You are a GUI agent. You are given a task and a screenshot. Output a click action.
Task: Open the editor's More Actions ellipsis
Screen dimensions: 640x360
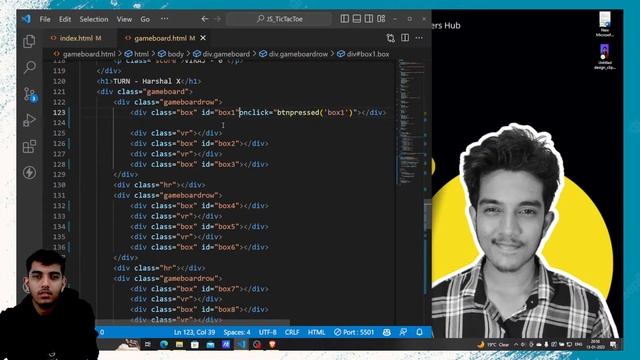click(419, 38)
